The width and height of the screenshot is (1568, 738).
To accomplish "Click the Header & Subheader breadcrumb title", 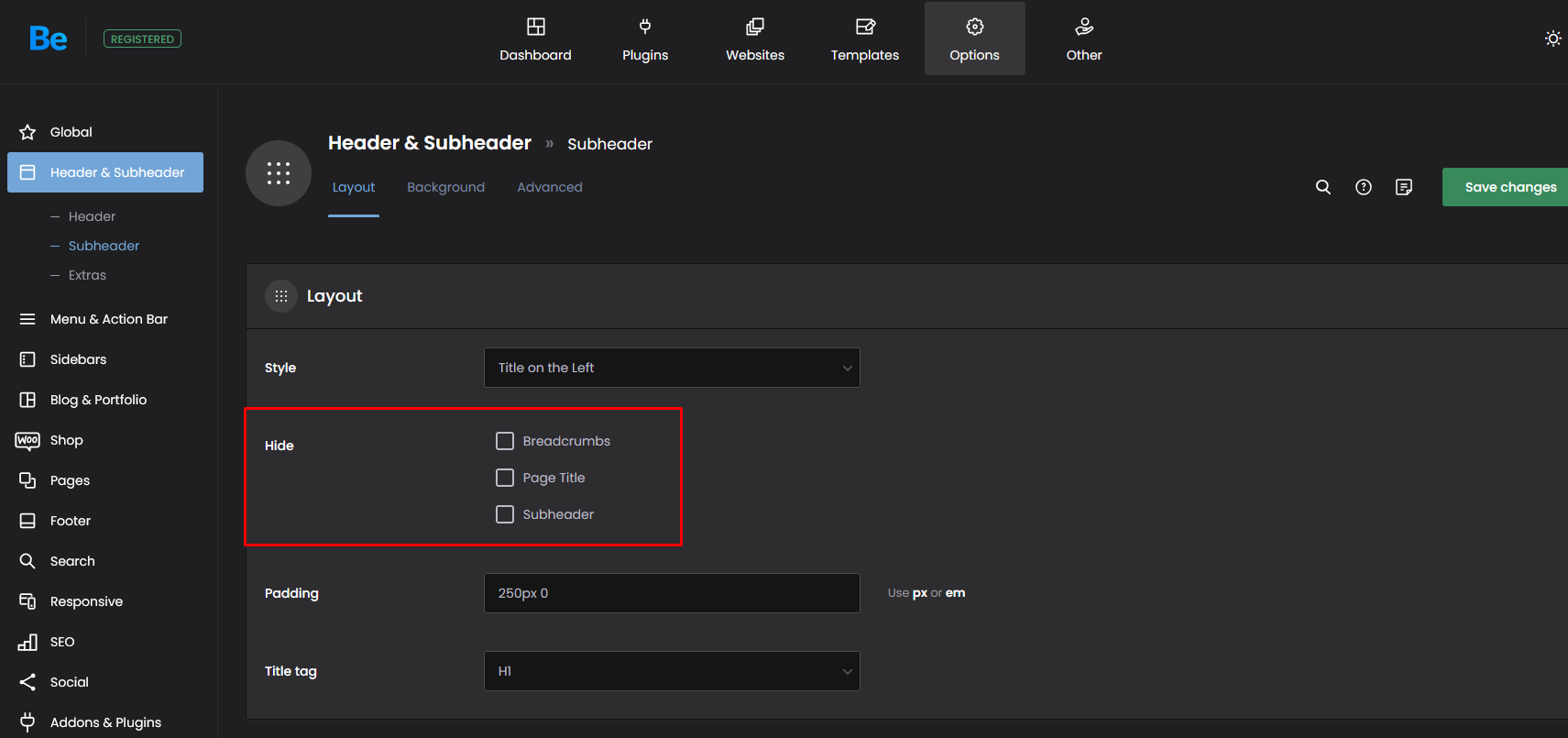I will click(430, 143).
